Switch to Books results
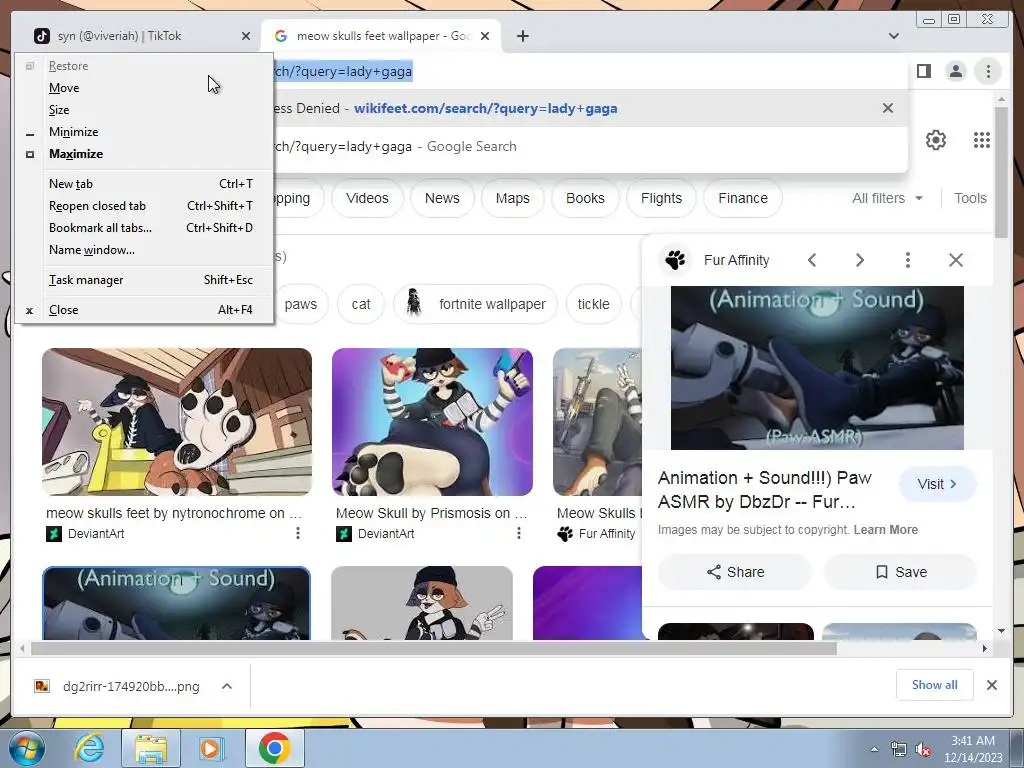Screen dimensions: 1024x768 coord(585,198)
